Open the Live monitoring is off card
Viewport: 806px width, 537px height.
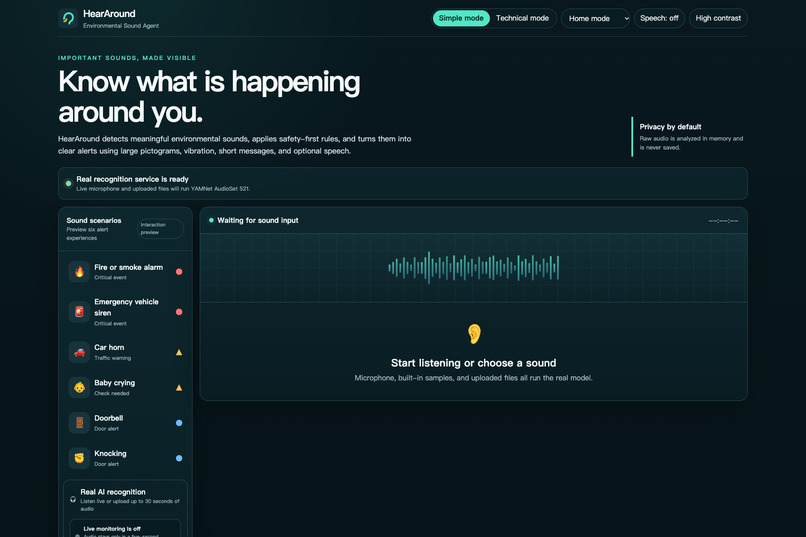pos(125,529)
